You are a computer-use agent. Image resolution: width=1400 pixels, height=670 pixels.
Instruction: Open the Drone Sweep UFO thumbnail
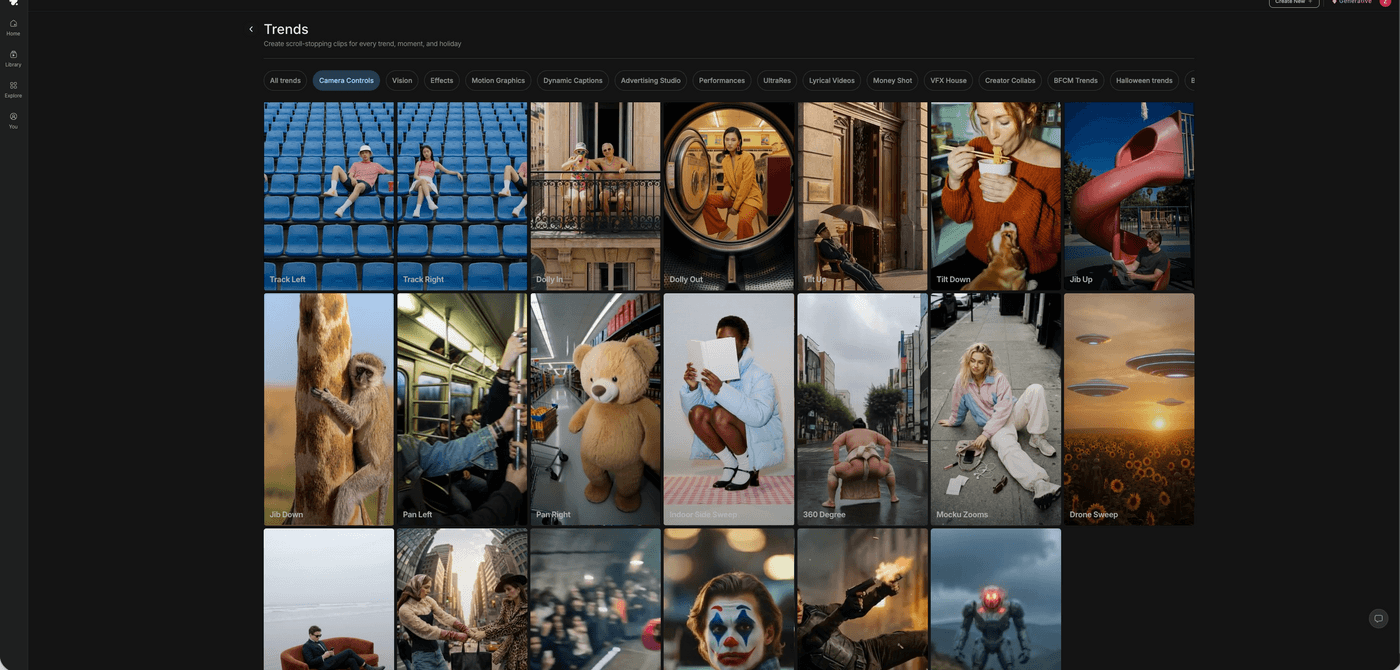[x=1129, y=409]
